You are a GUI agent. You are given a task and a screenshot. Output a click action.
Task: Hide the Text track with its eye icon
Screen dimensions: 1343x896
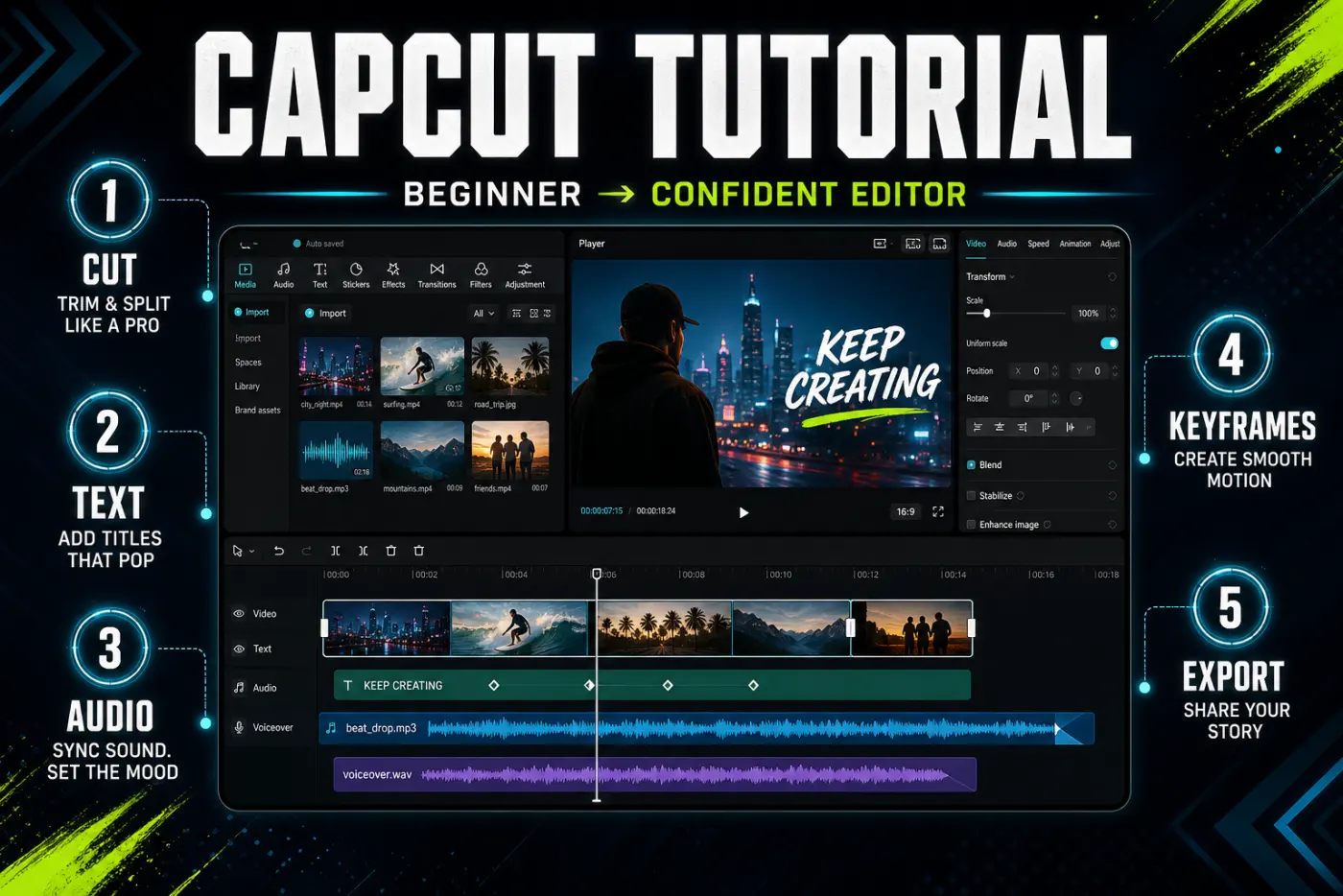(x=239, y=649)
